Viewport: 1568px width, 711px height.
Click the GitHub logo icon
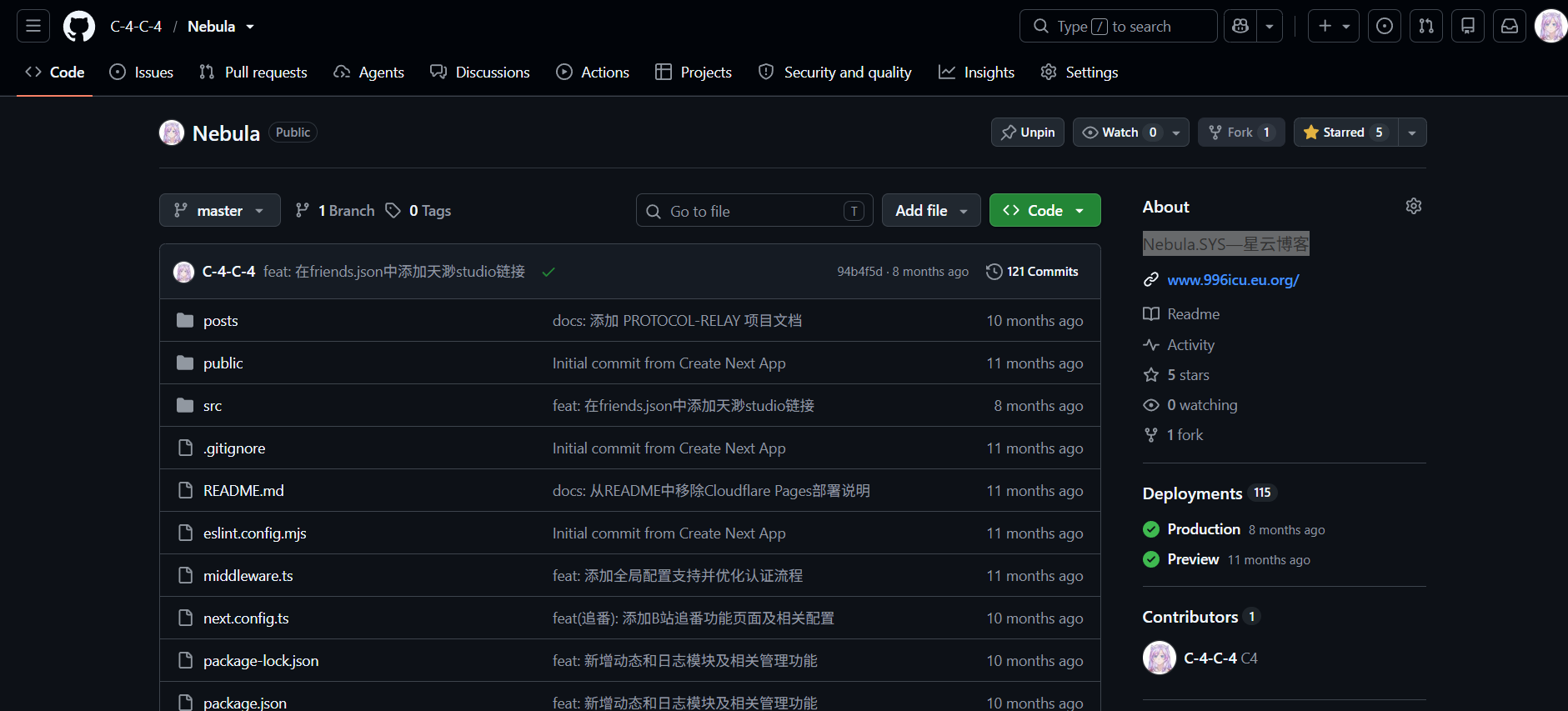[79, 27]
